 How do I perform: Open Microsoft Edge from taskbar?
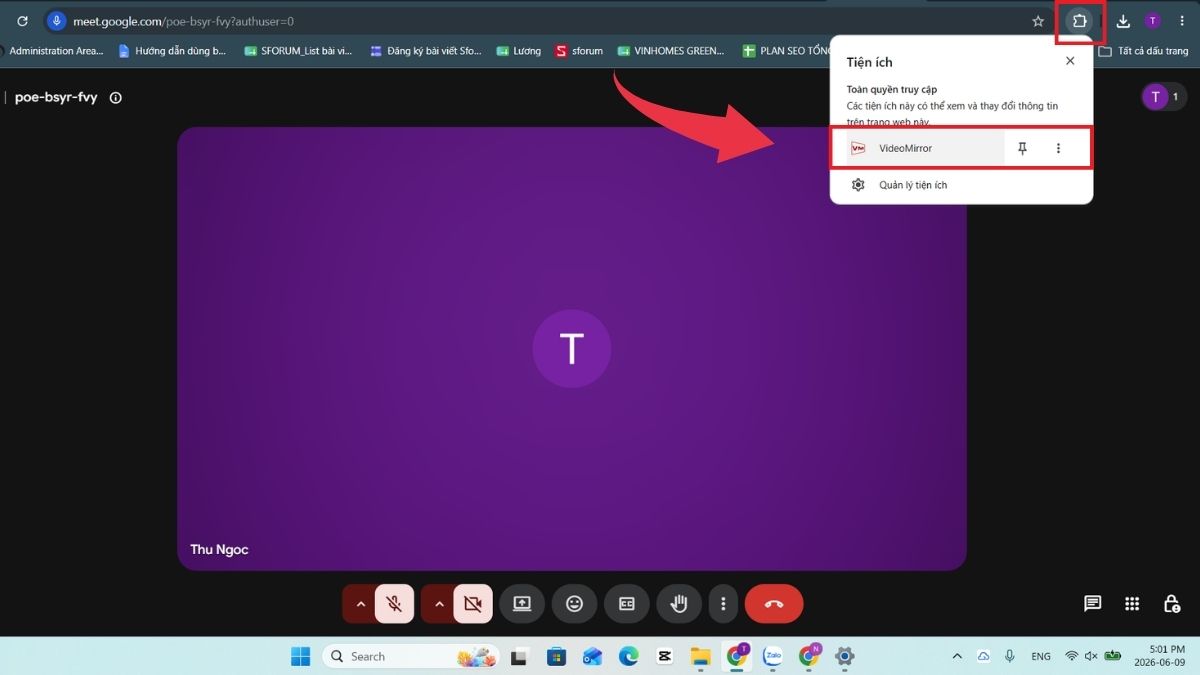click(628, 656)
